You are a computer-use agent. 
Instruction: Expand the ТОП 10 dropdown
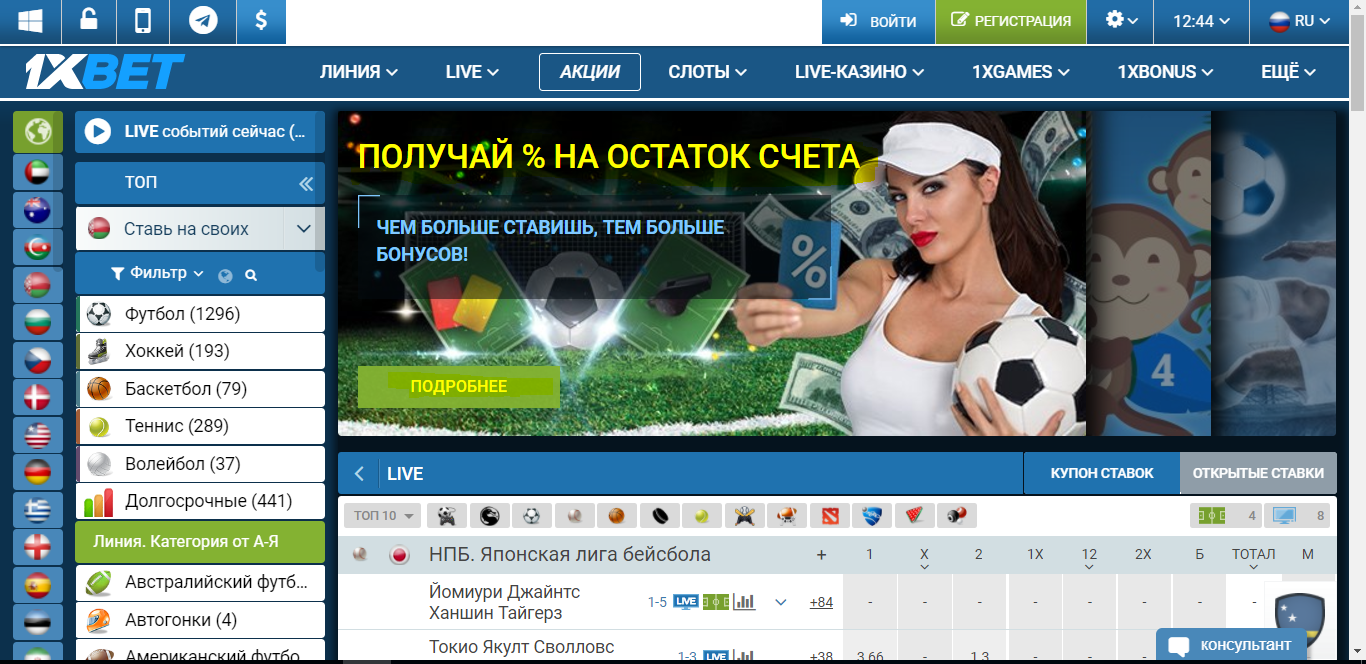(382, 515)
